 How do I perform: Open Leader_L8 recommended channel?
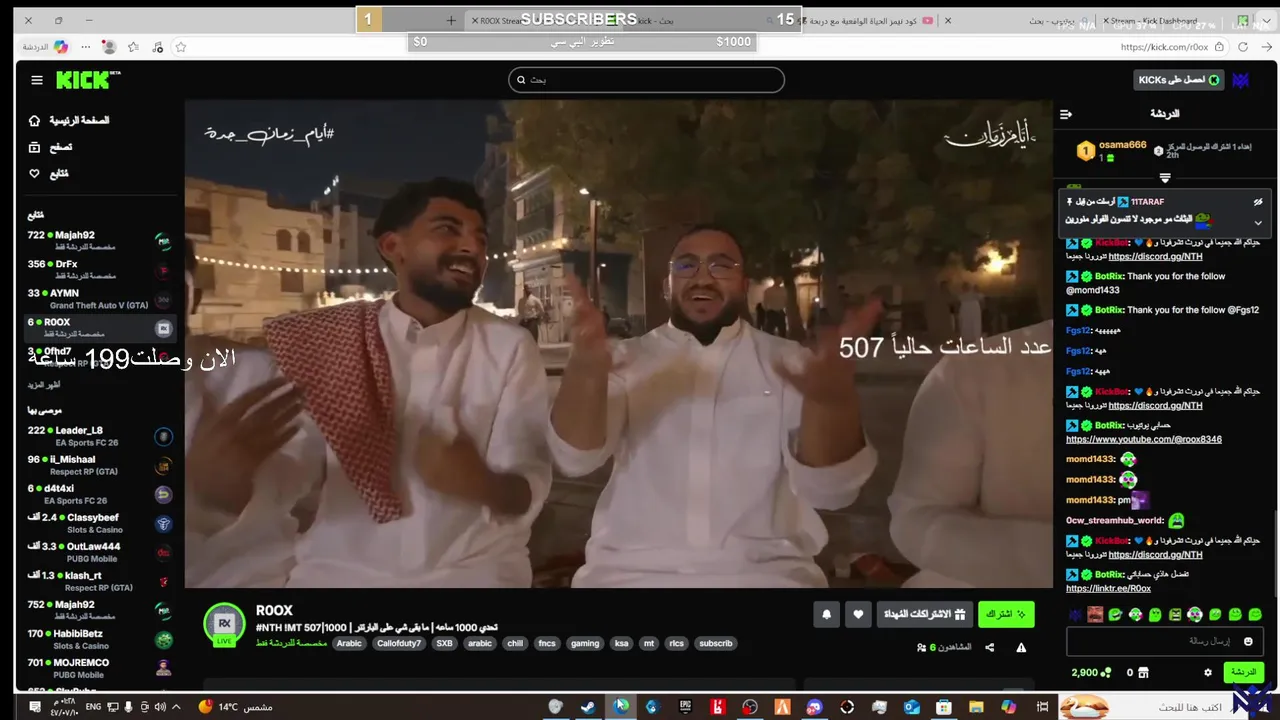pos(100,436)
